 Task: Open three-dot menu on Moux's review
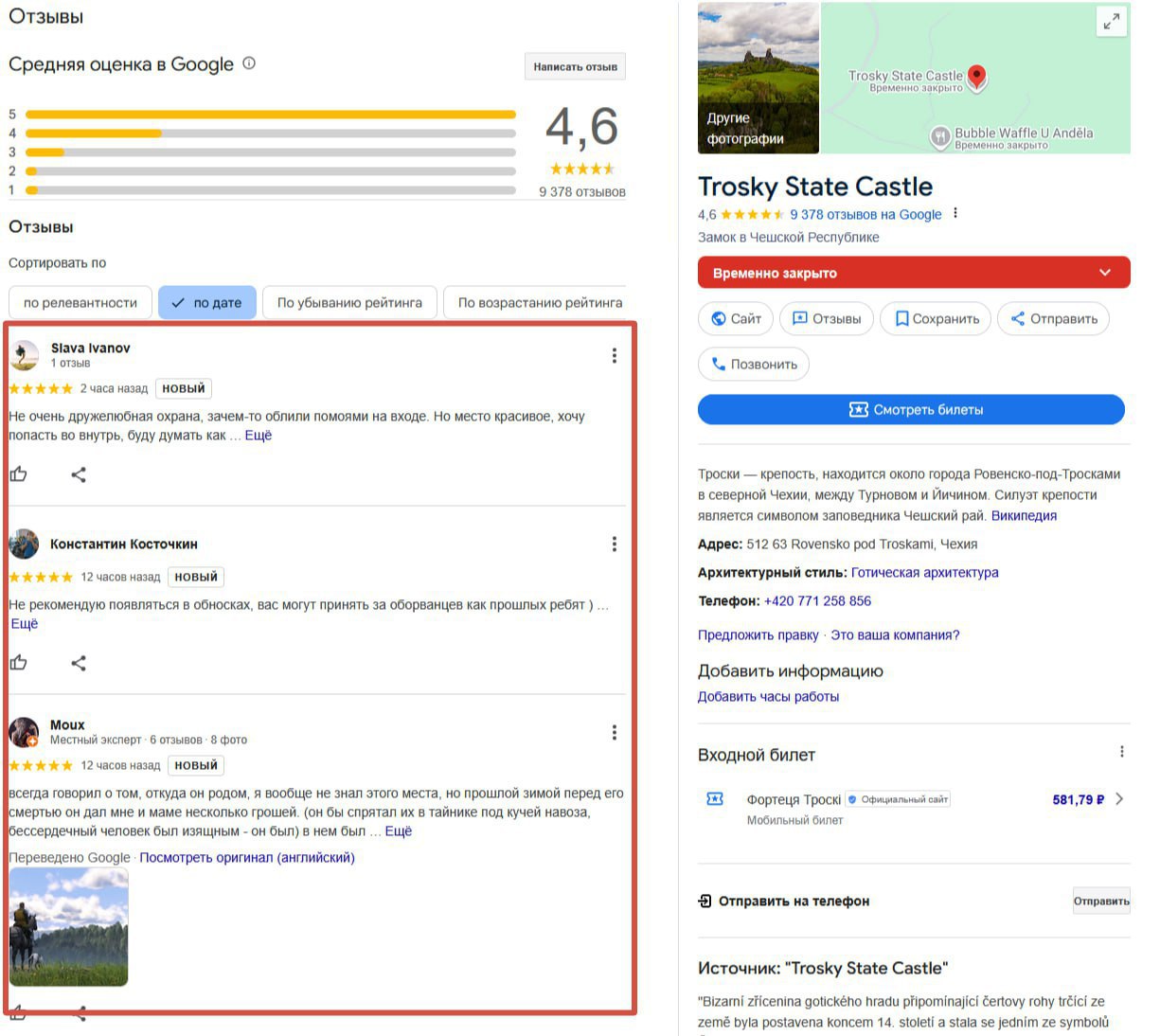click(615, 732)
